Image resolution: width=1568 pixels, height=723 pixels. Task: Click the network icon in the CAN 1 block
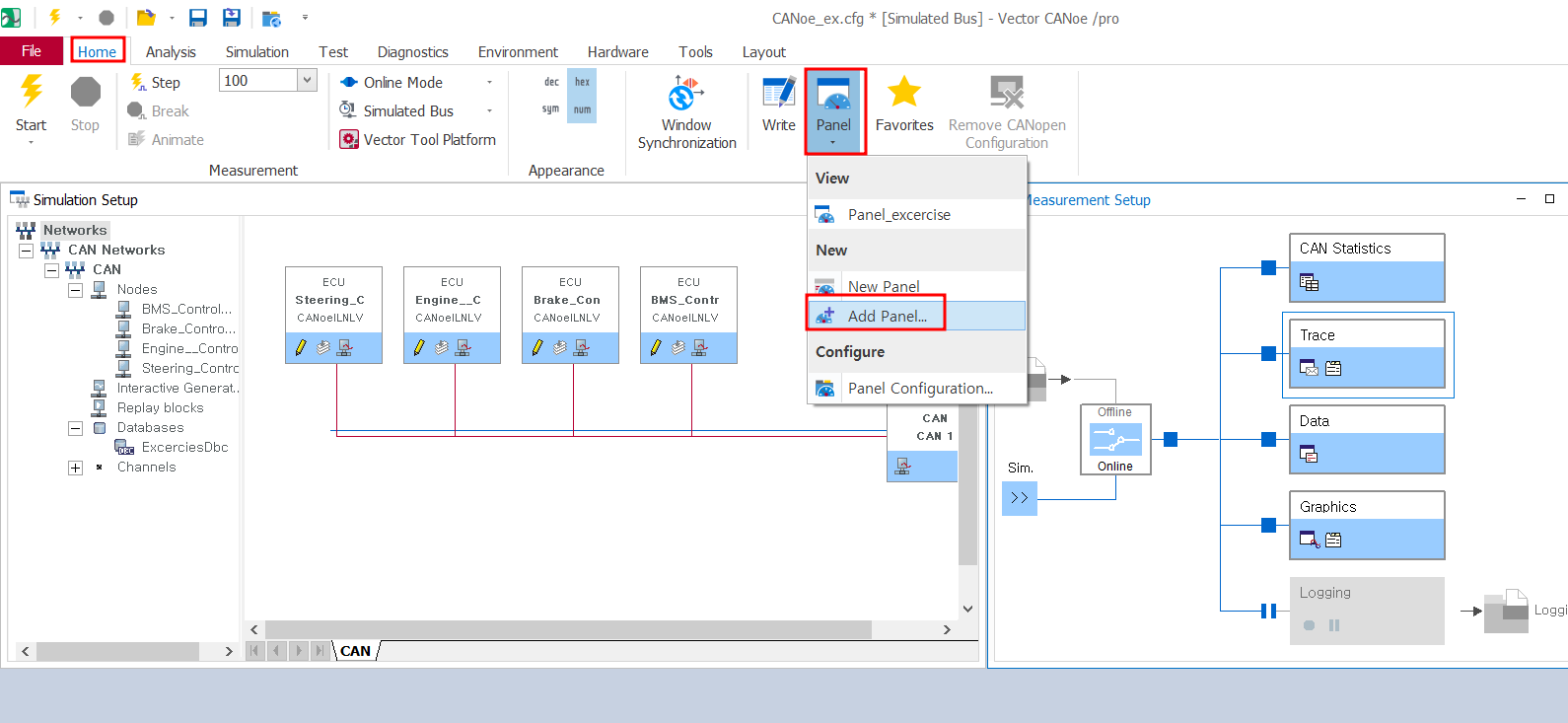(x=902, y=467)
